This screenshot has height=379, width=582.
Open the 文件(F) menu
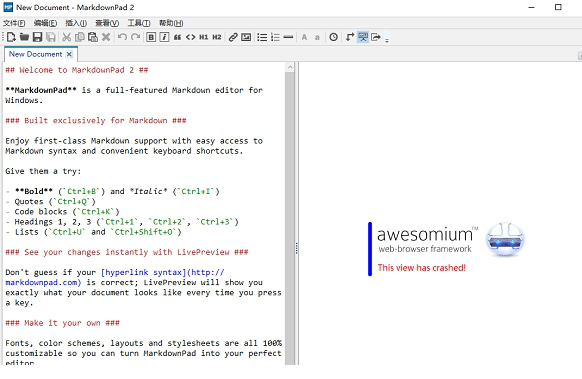click(14, 23)
